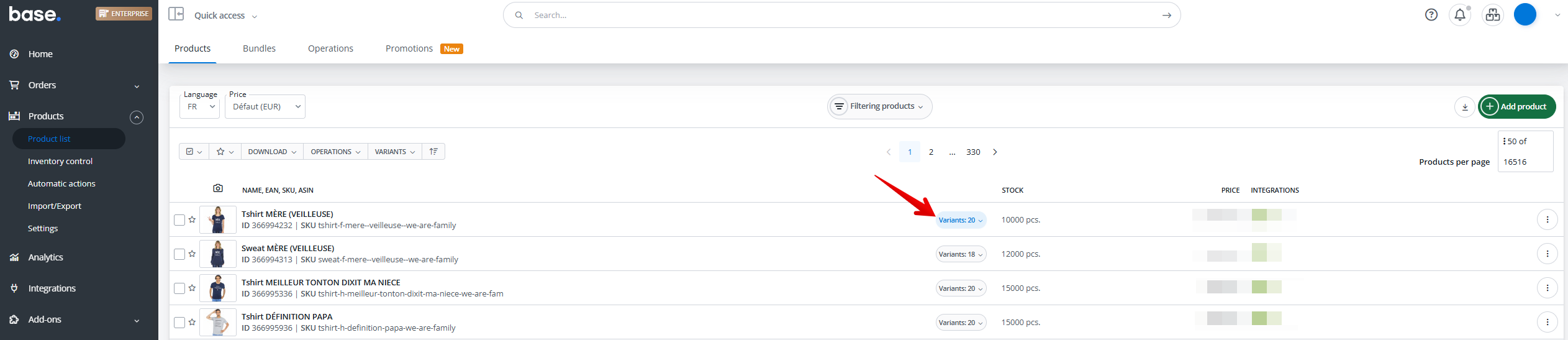Click the Add product button
Screen dimensions: 1568x340
pos(1517,106)
